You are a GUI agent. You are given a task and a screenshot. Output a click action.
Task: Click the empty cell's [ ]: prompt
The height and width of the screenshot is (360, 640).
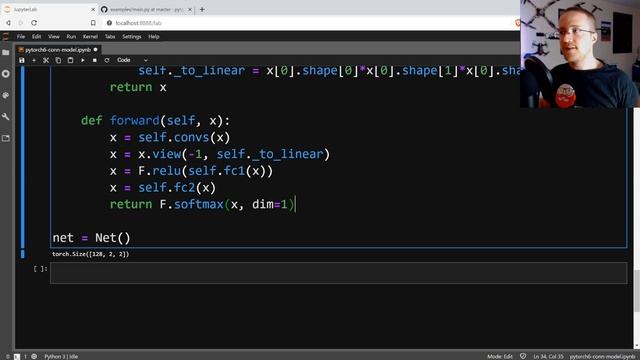[40, 269]
